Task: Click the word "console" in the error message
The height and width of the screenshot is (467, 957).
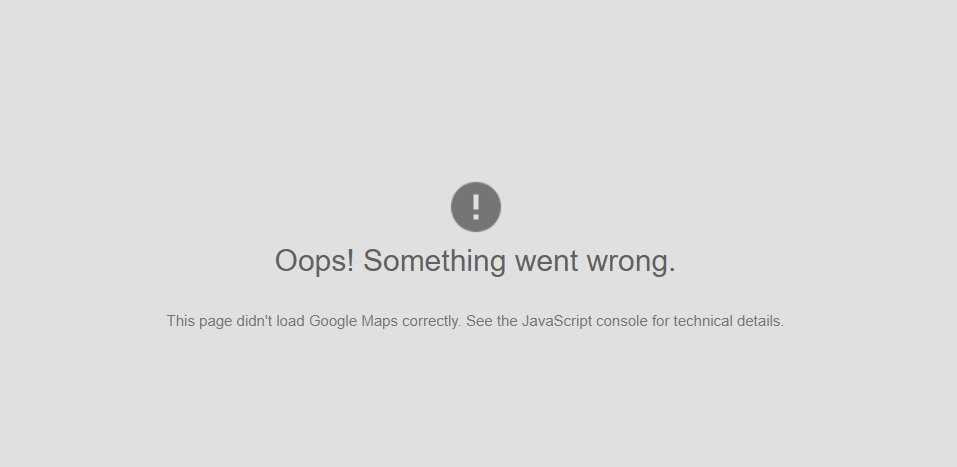Action: (x=621, y=322)
